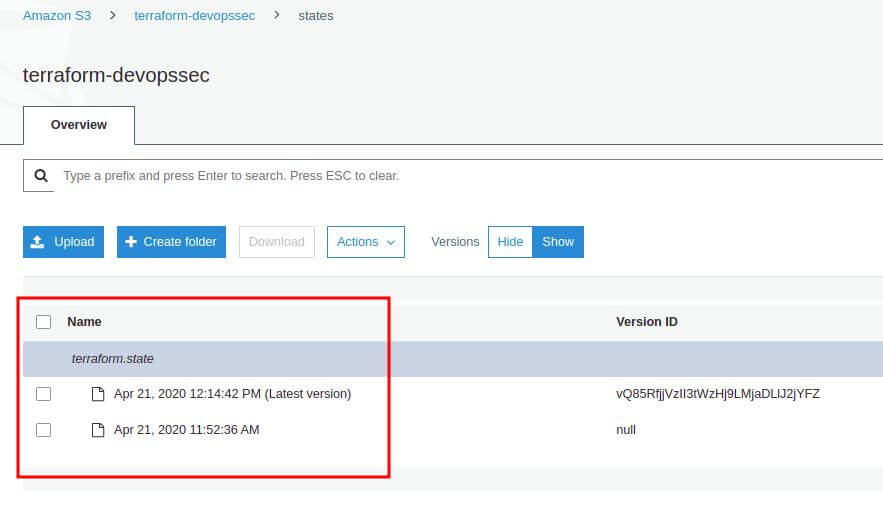Click file icon of 11:52:36 AM version
The width and height of the screenshot is (883, 519).
(98, 430)
